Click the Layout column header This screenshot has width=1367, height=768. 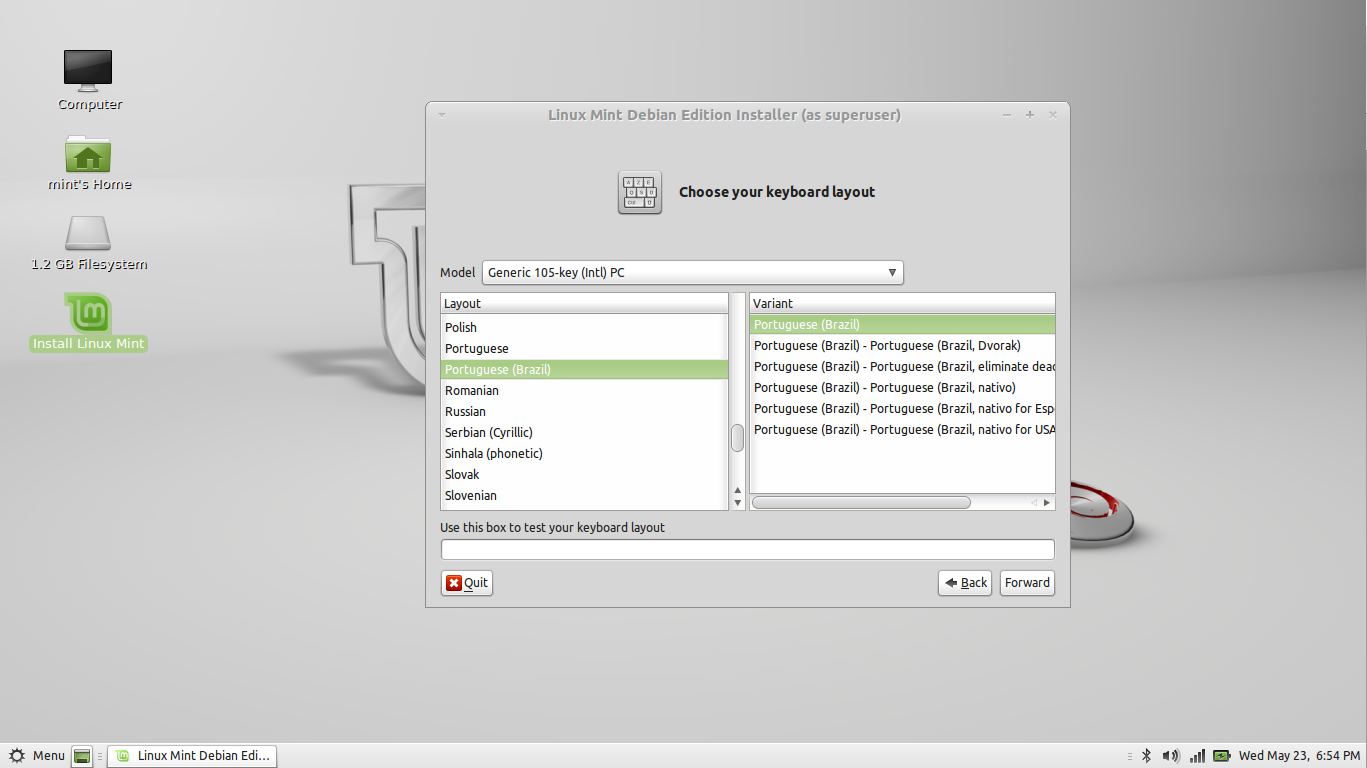585,303
